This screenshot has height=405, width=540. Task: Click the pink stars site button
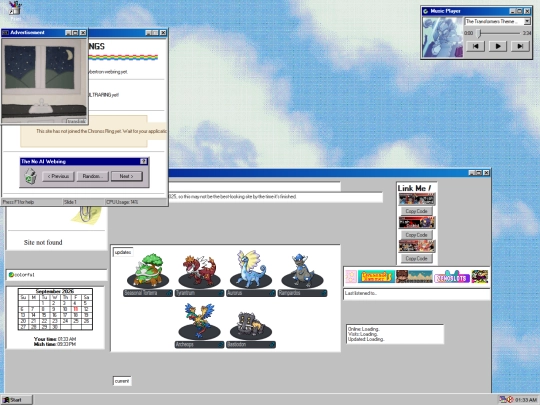pos(351,277)
